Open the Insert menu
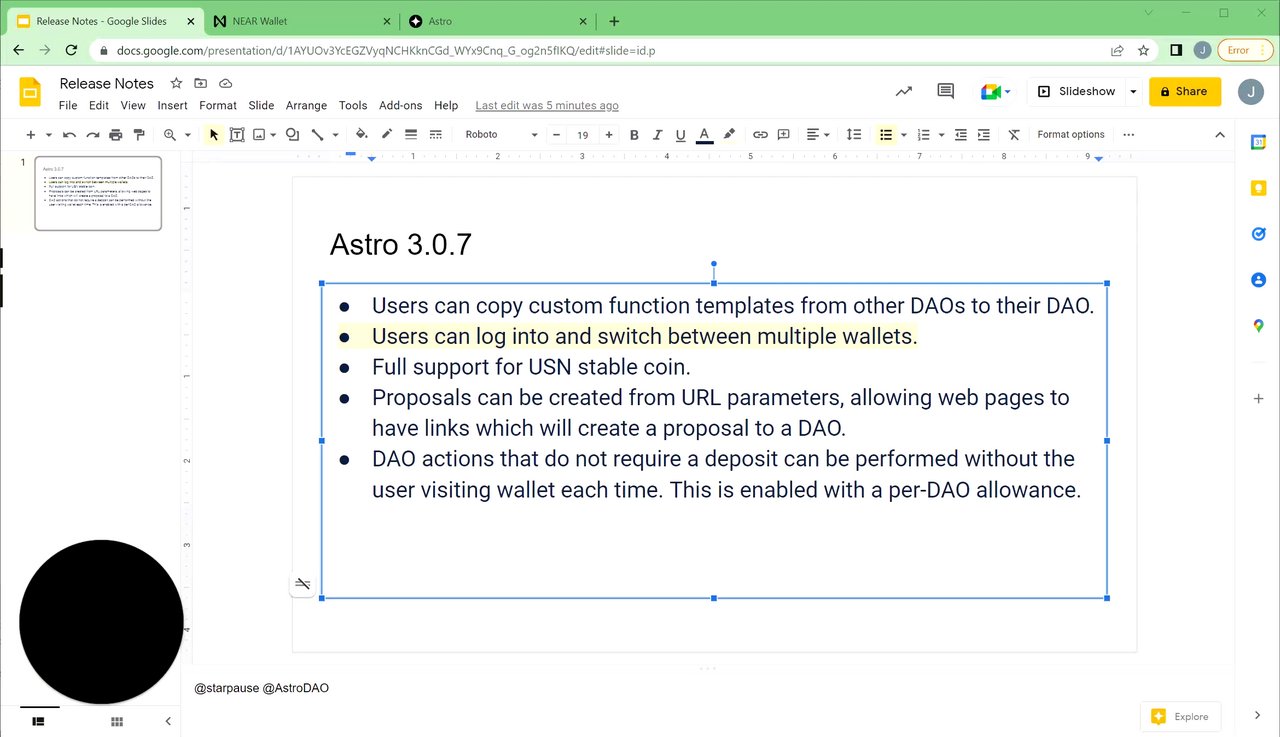The width and height of the screenshot is (1280, 737). 172,105
